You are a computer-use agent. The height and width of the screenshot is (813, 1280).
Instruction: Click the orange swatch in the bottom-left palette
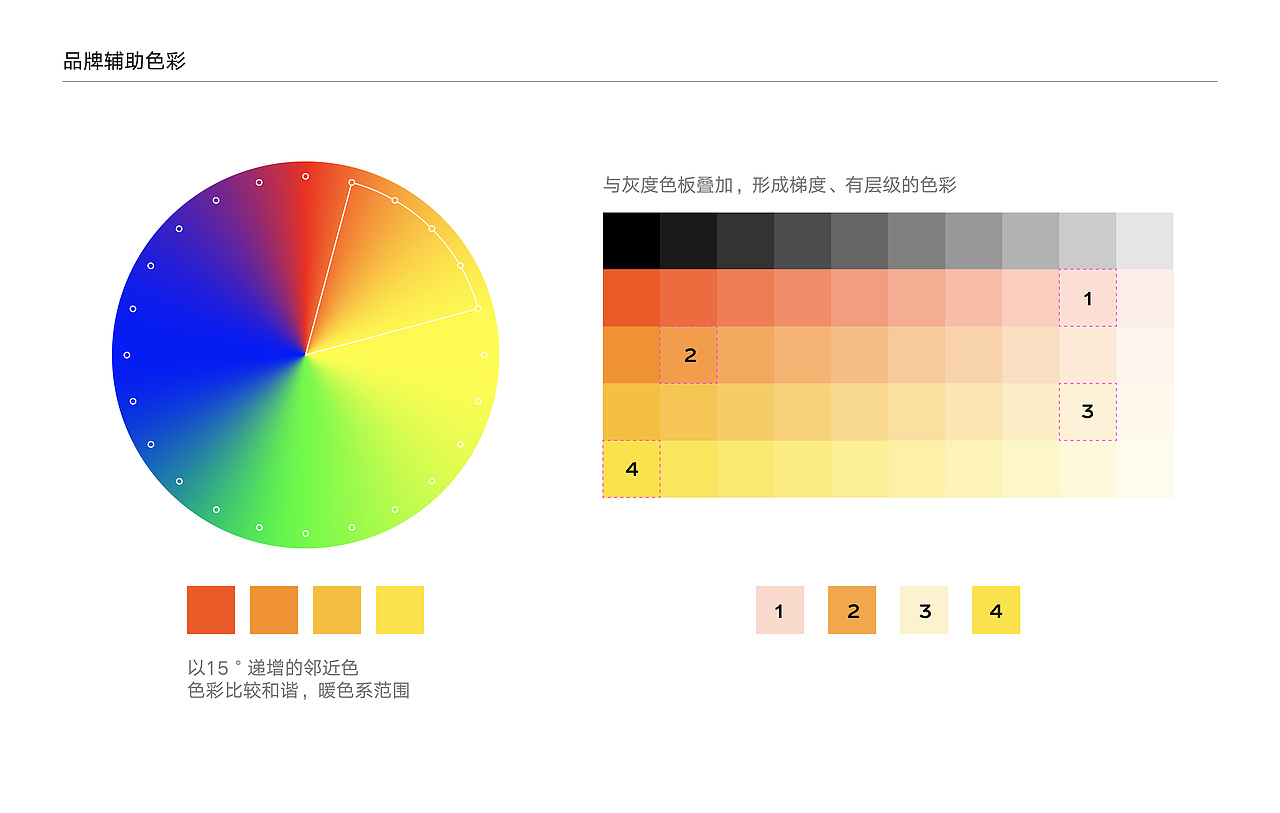click(x=275, y=608)
